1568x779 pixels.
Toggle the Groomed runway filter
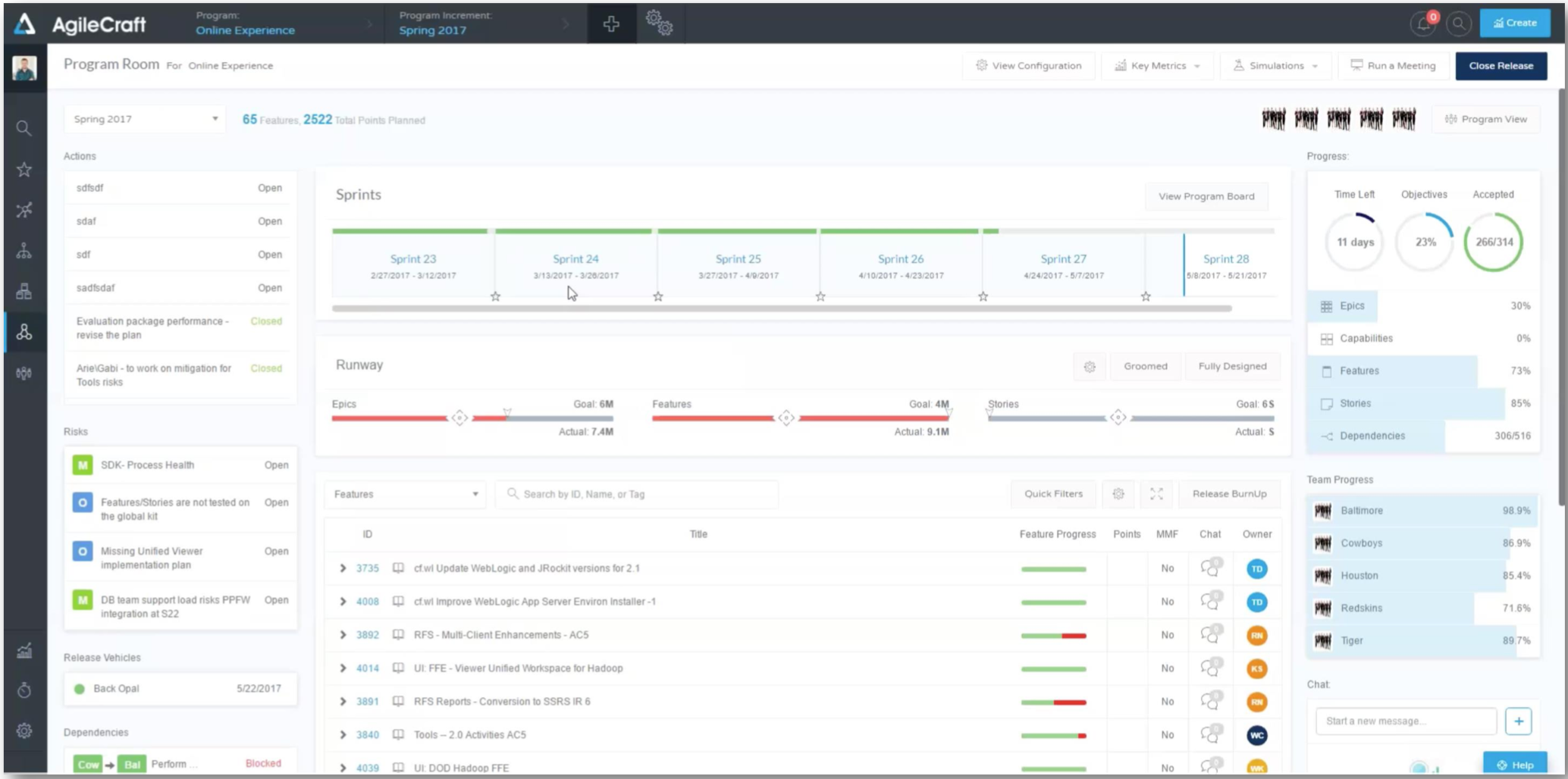(1145, 367)
